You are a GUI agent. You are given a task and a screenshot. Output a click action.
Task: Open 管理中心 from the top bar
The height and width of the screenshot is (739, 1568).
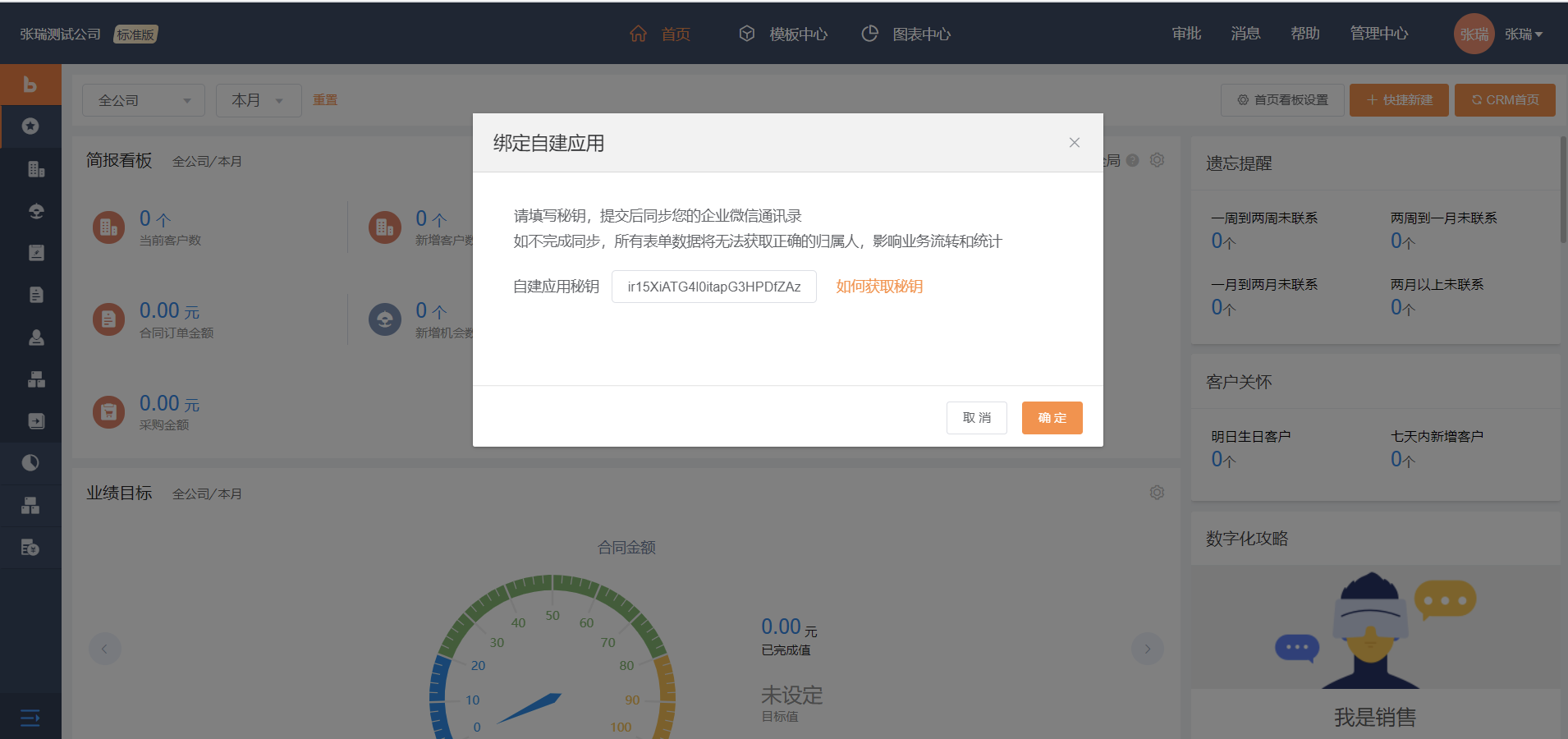click(x=1378, y=34)
